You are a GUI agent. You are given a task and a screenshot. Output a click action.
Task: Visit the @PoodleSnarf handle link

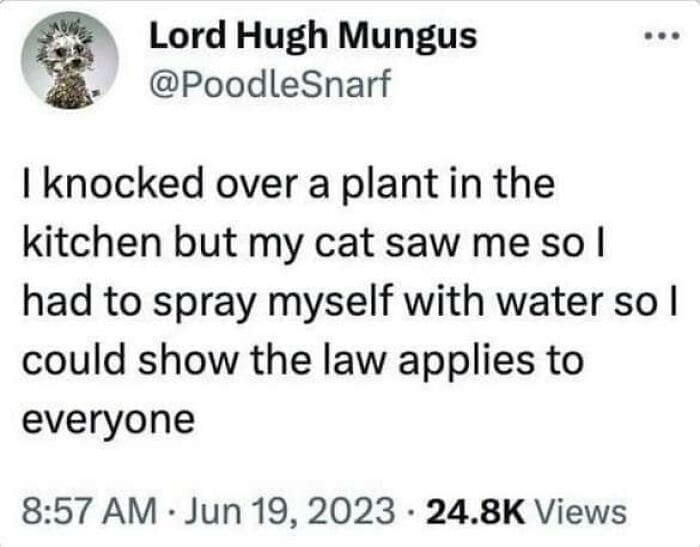(x=270, y=84)
